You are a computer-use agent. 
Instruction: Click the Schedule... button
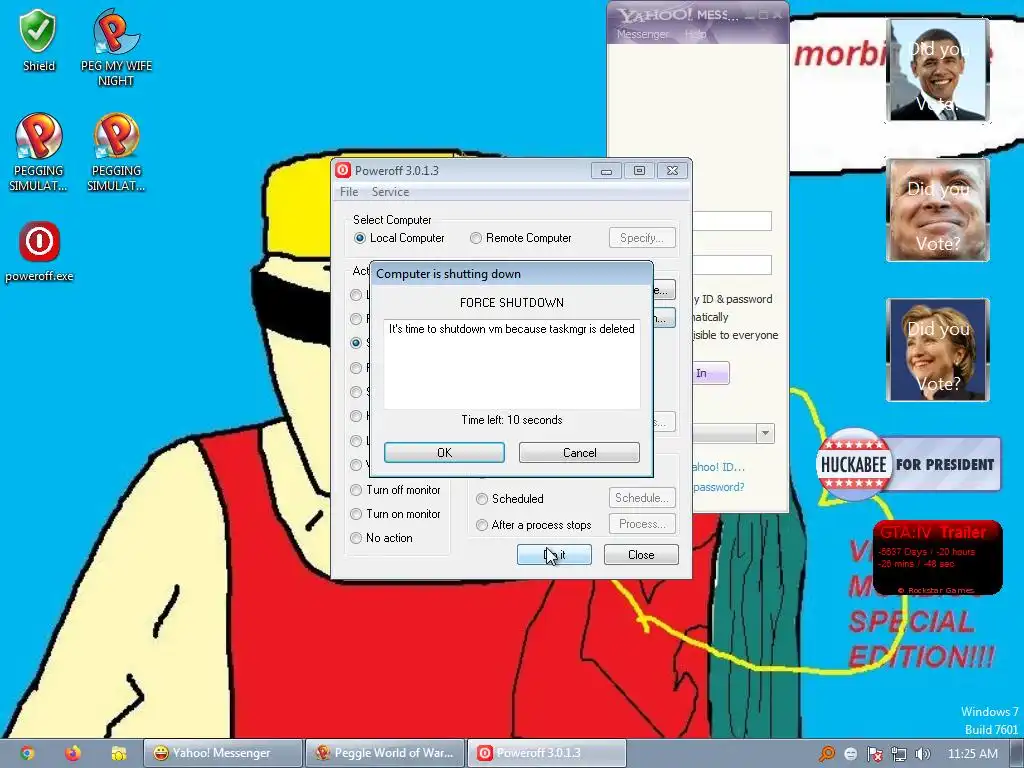(642, 498)
